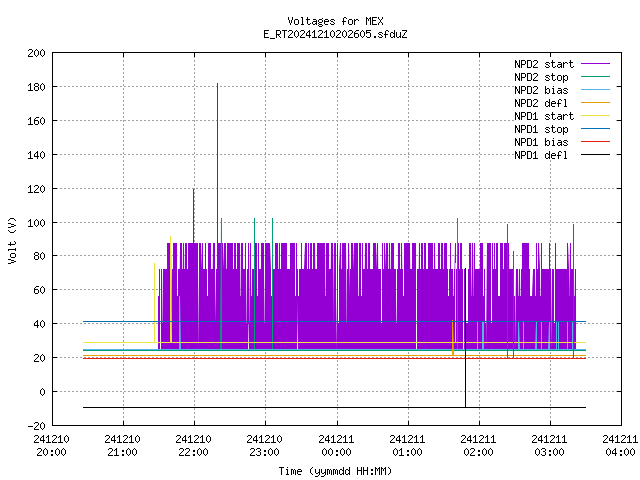Click the 'NPD1 start' legend label
Viewport: 640px width, 480px height.
click(x=544, y=116)
